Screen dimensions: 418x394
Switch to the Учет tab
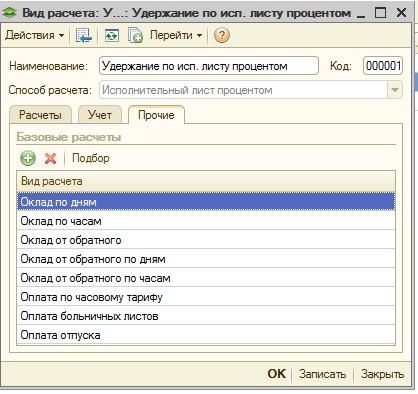pyautogui.click(x=100, y=115)
